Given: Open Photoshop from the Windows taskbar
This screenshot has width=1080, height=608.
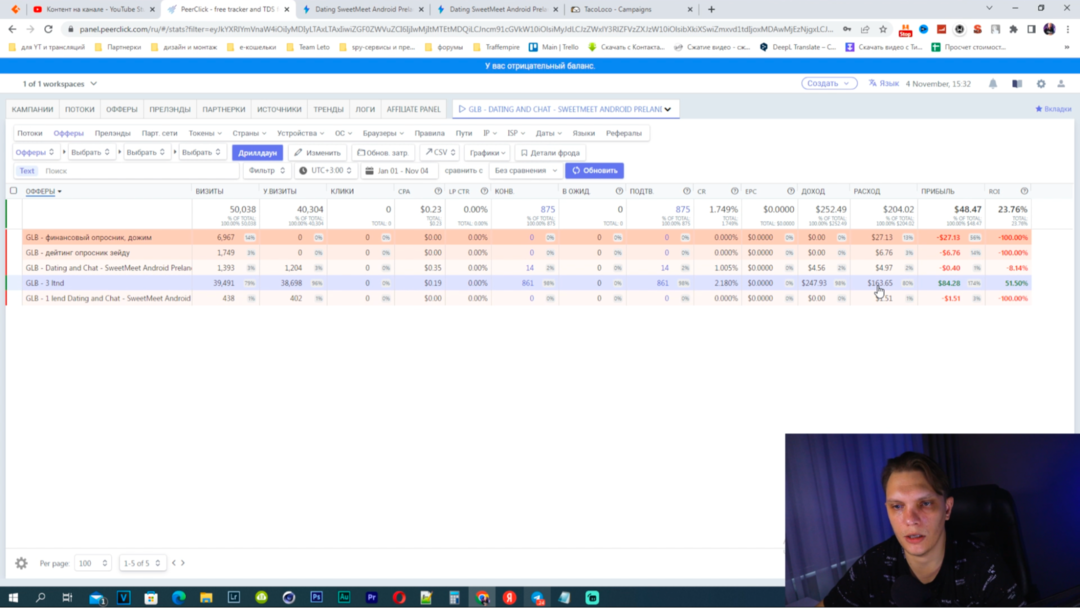Looking at the screenshot, I should point(316,597).
